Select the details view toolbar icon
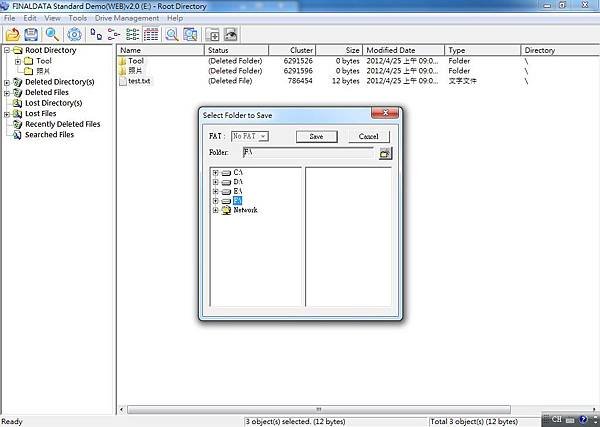 (151, 35)
